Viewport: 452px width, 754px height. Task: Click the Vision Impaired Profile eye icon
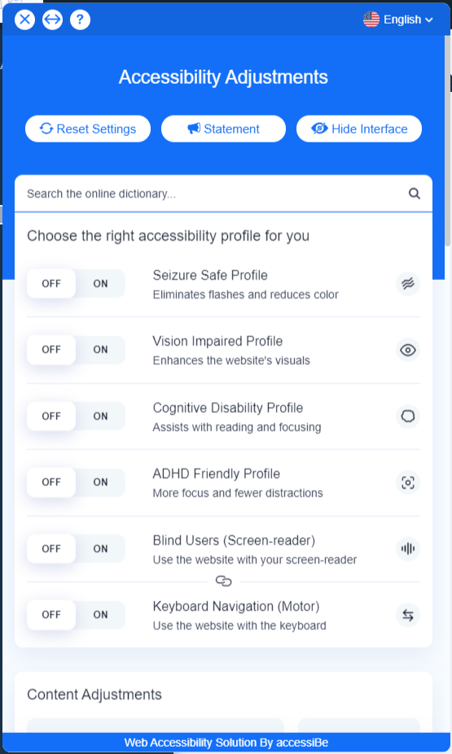(408, 350)
